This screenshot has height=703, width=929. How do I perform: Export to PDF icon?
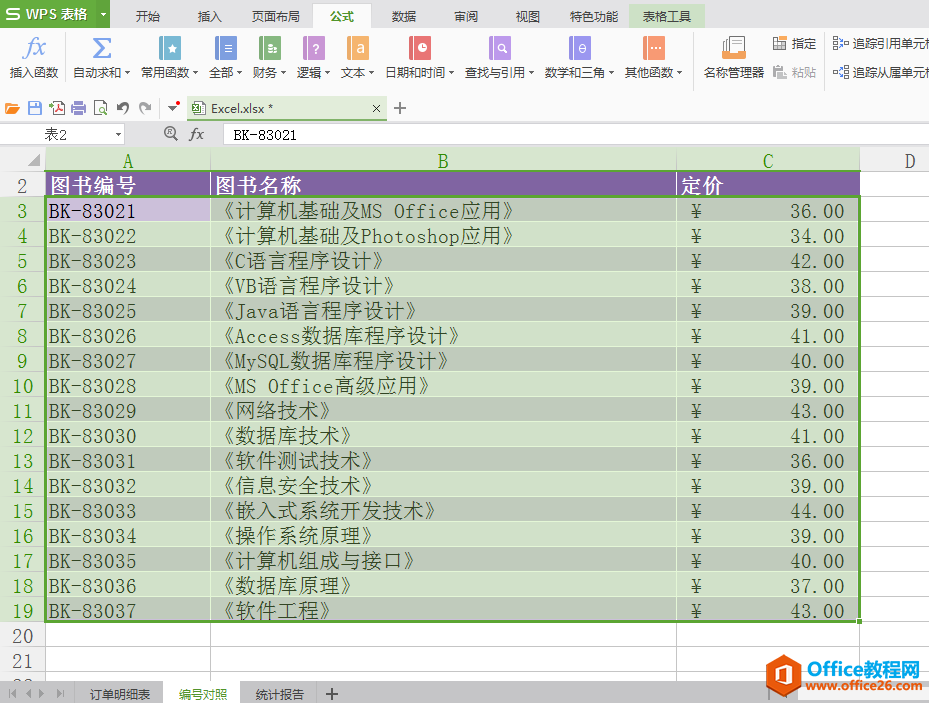(57, 108)
